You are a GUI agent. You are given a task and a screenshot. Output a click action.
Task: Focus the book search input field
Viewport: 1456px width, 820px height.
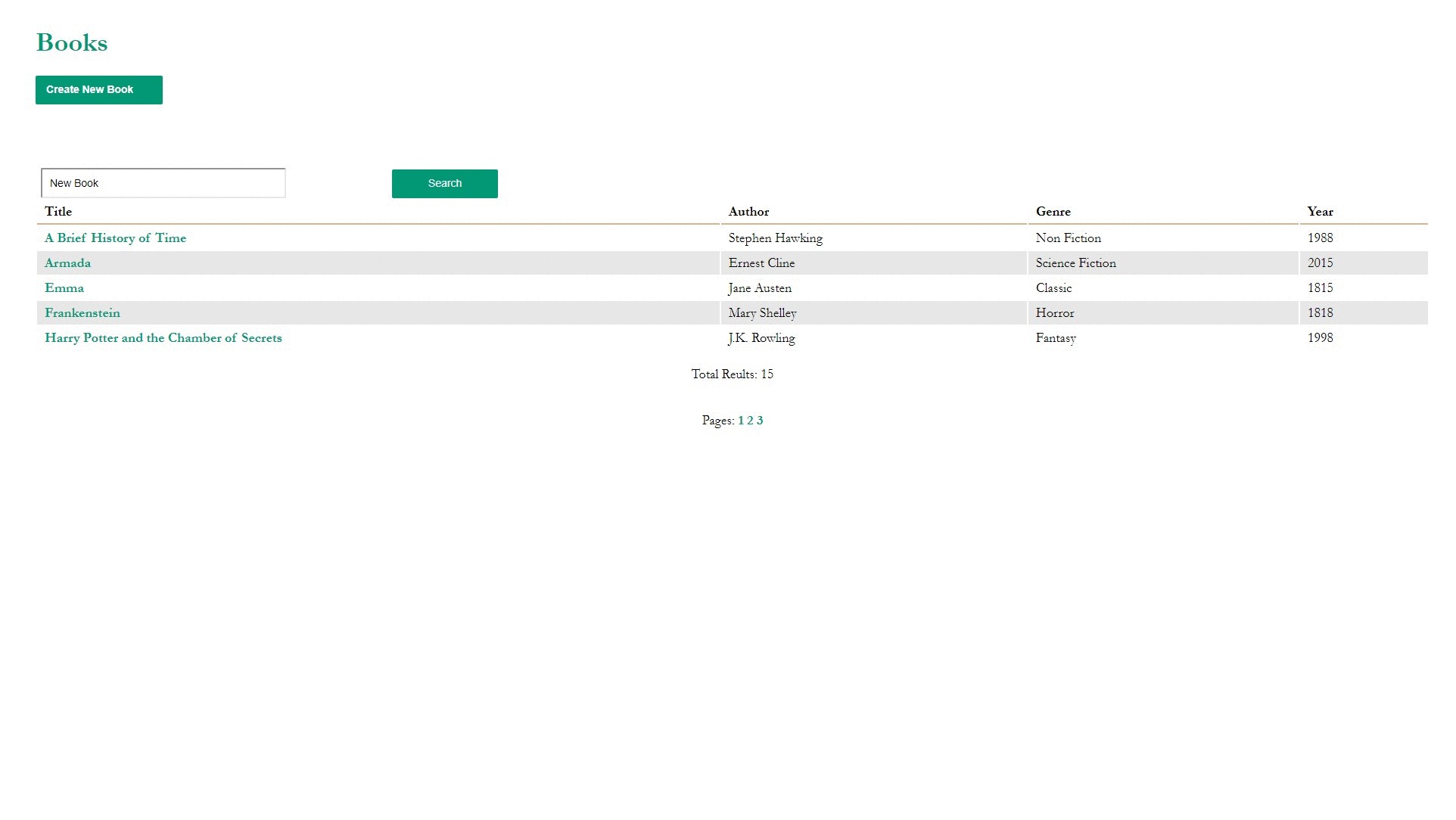[163, 184]
